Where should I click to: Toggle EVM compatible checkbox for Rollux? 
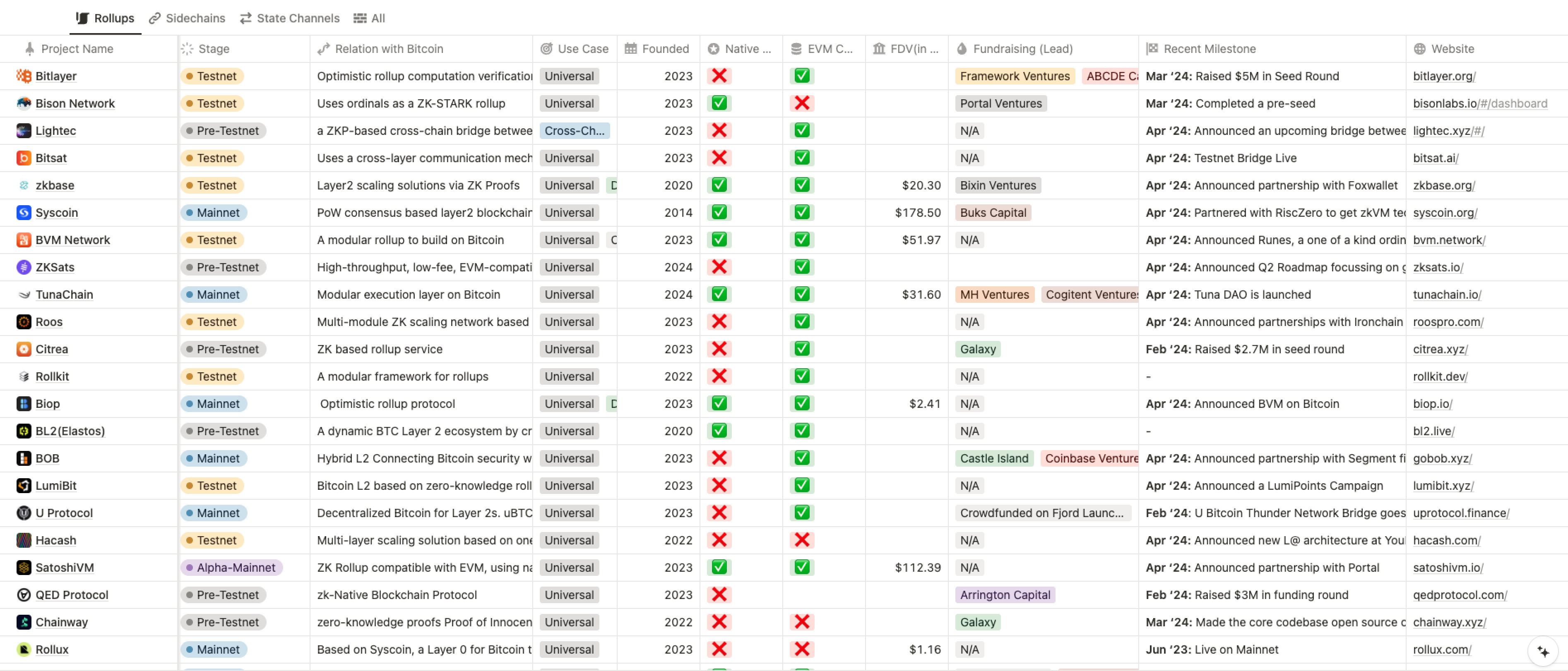tap(802, 650)
